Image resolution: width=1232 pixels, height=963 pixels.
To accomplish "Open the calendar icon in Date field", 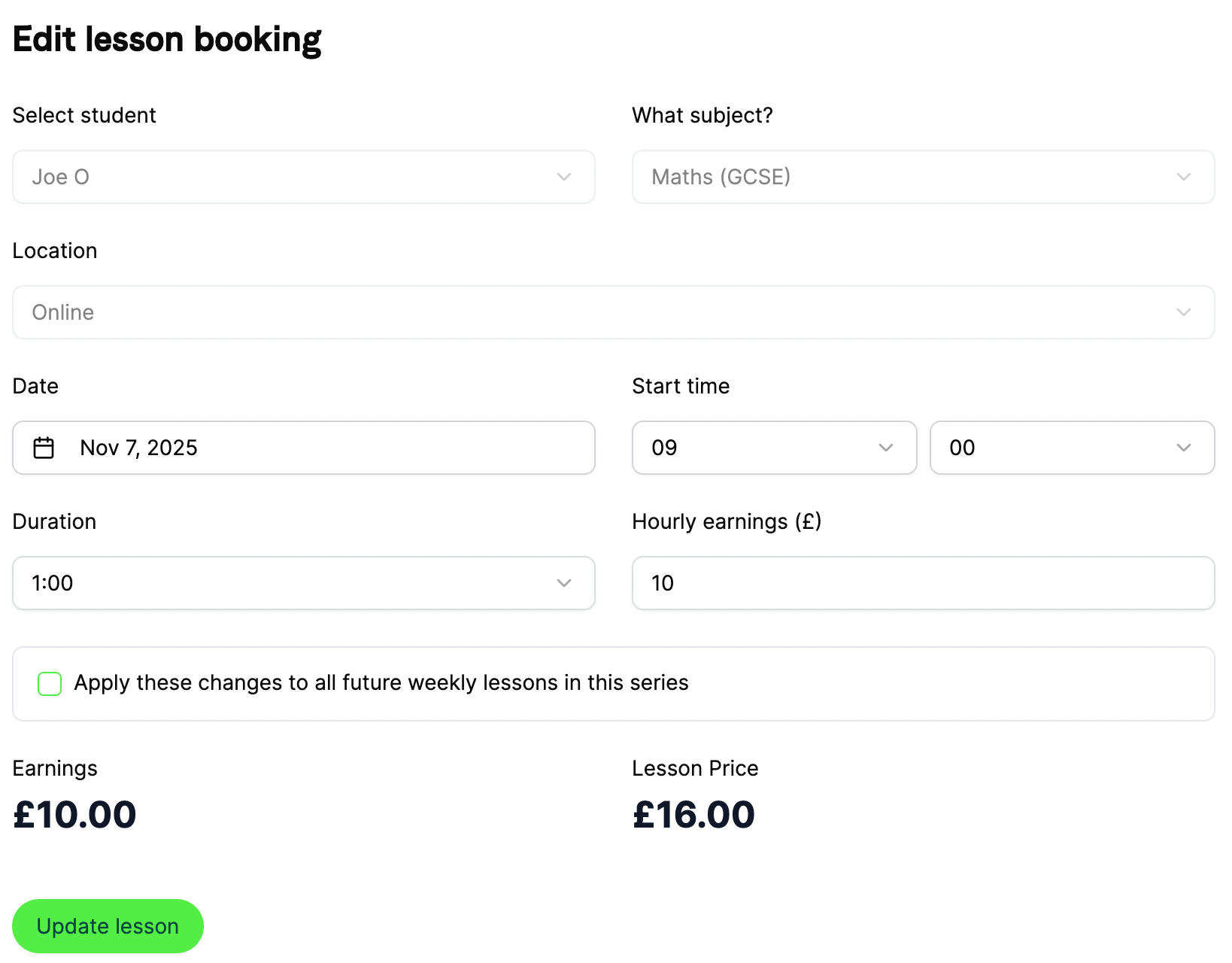I will (44, 448).
